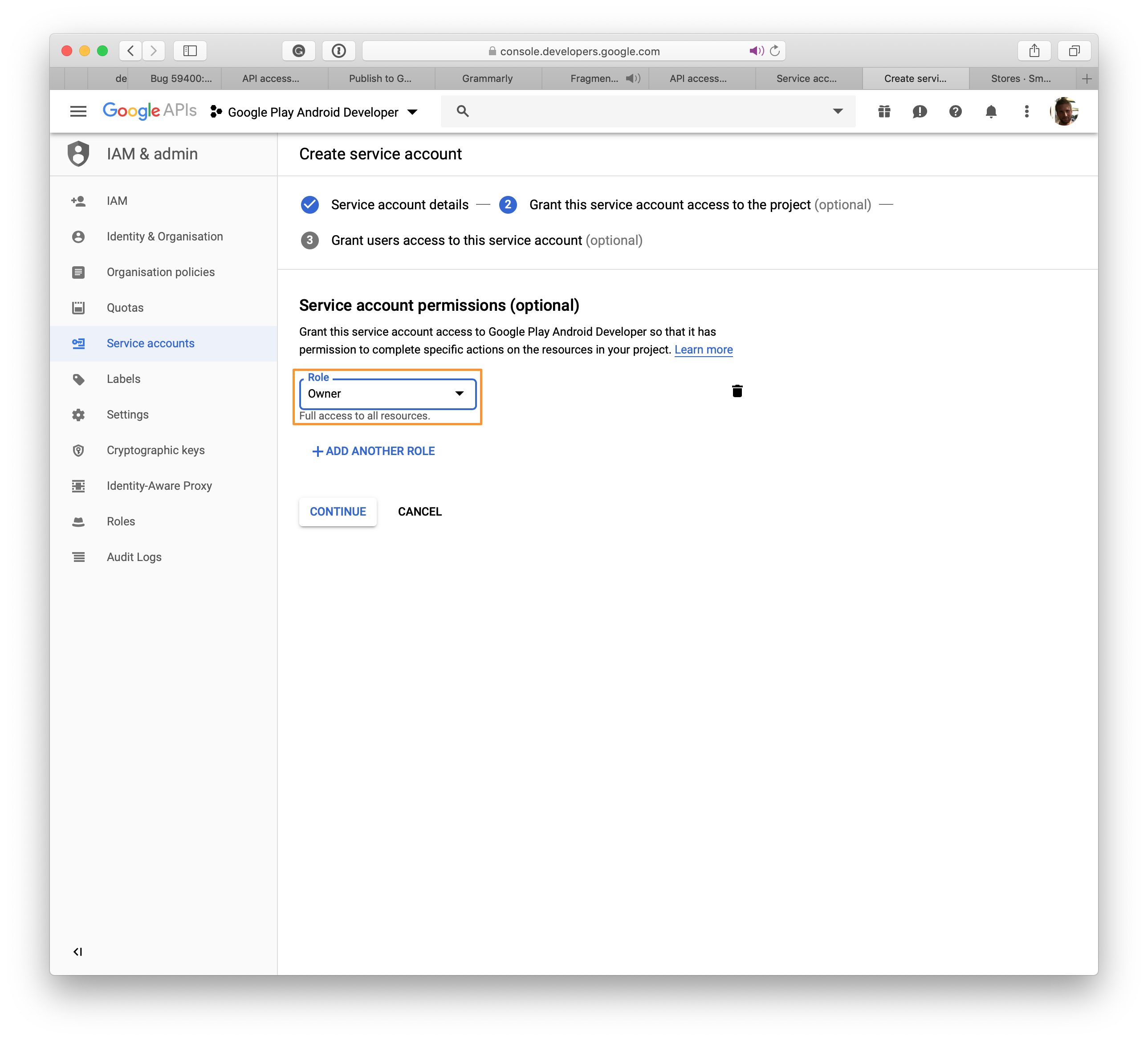Click ADD ANOTHER ROLE link
Viewport: 1148px width, 1041px height.
pos(373,451)
